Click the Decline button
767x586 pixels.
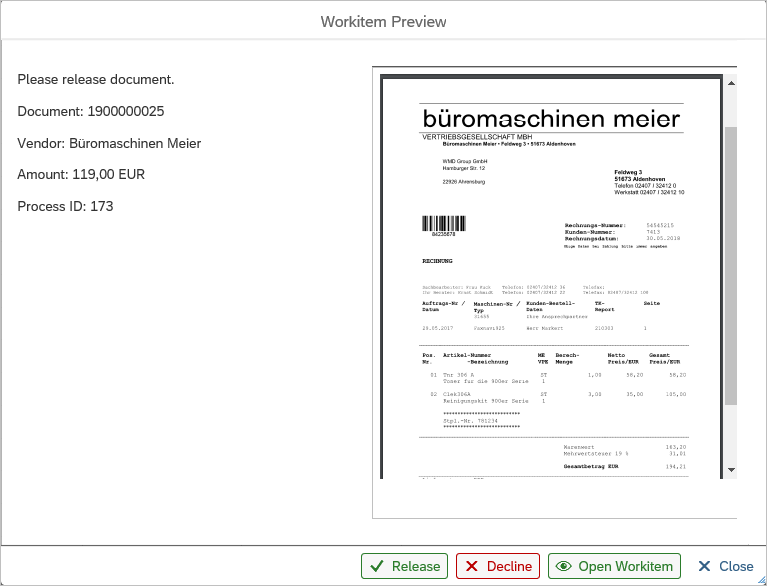coord(497,566)
